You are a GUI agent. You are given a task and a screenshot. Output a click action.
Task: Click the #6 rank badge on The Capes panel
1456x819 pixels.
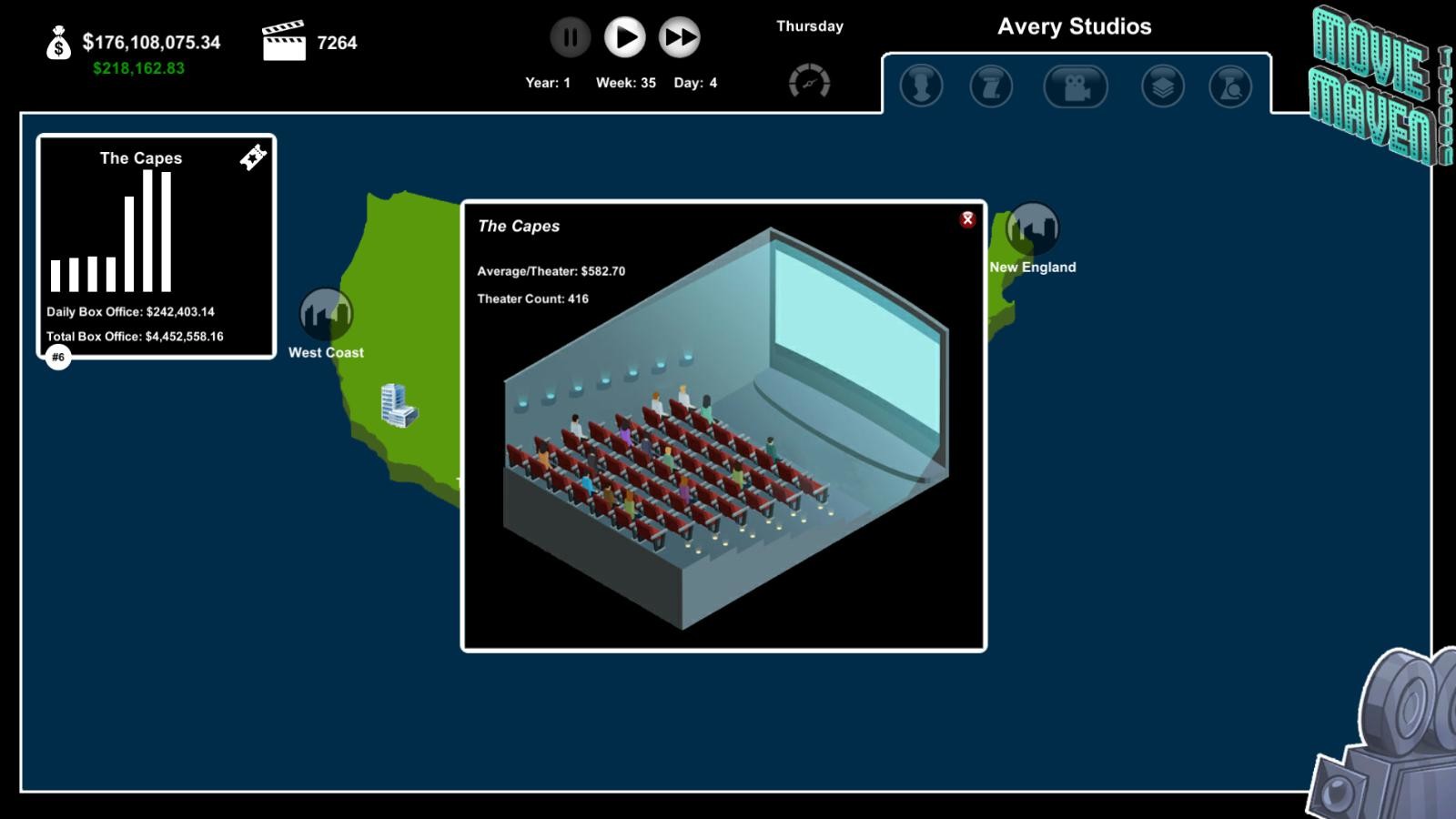[56, 358]
